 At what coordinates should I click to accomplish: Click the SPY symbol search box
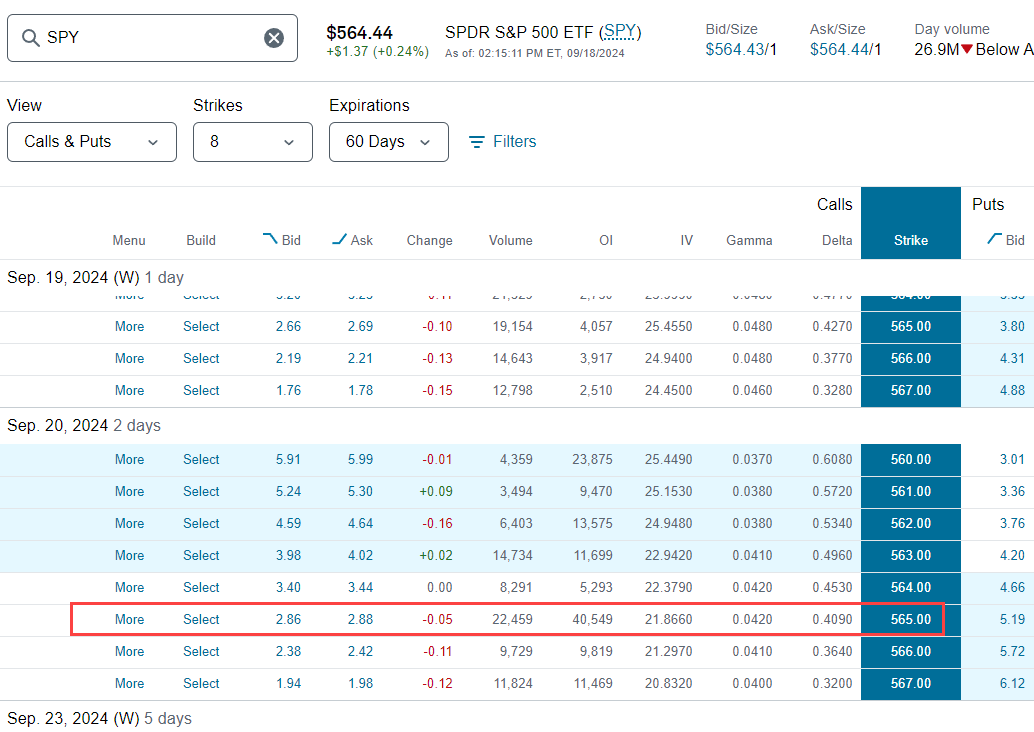click(152, 38)
